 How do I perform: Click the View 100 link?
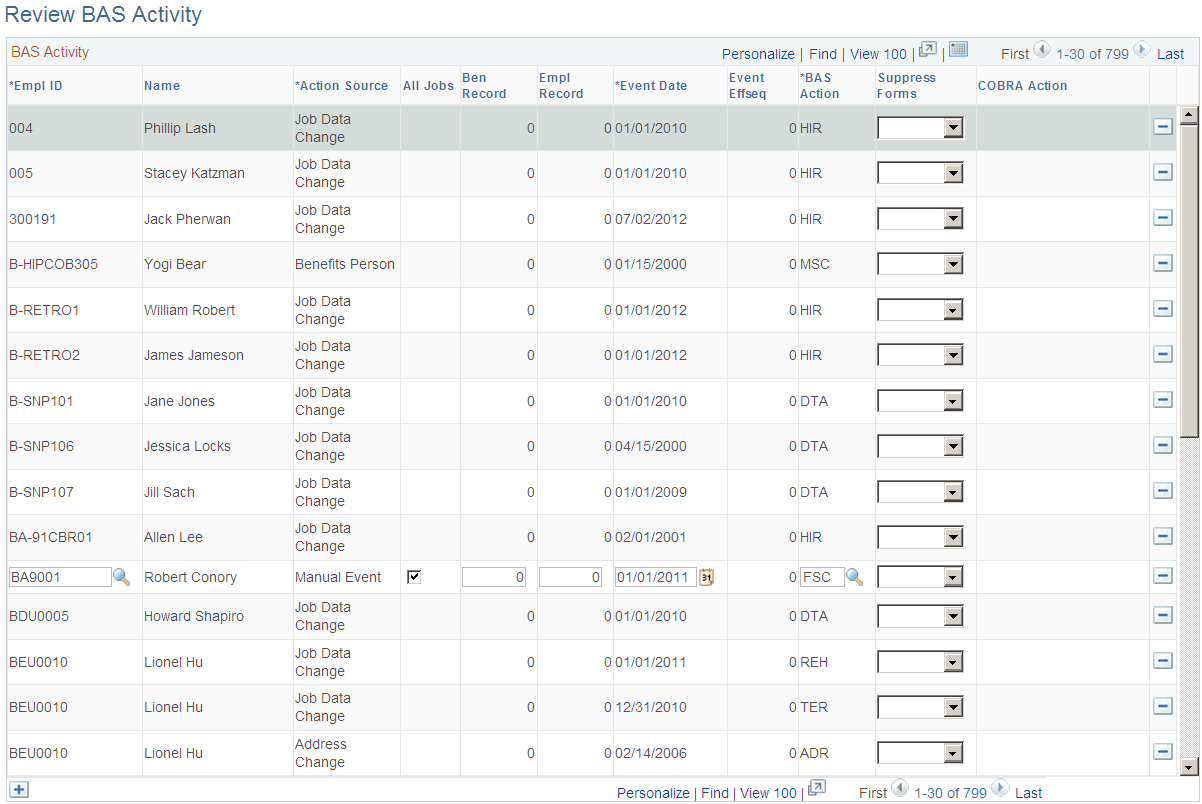(x=878, y=54)
